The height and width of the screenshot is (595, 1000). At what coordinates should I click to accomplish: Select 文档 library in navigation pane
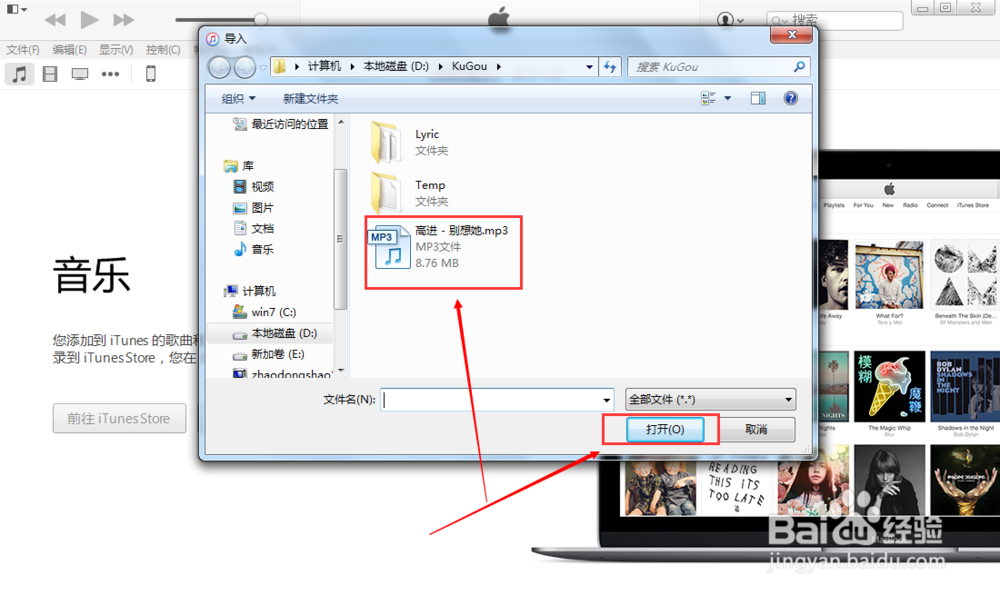(254, 228)
